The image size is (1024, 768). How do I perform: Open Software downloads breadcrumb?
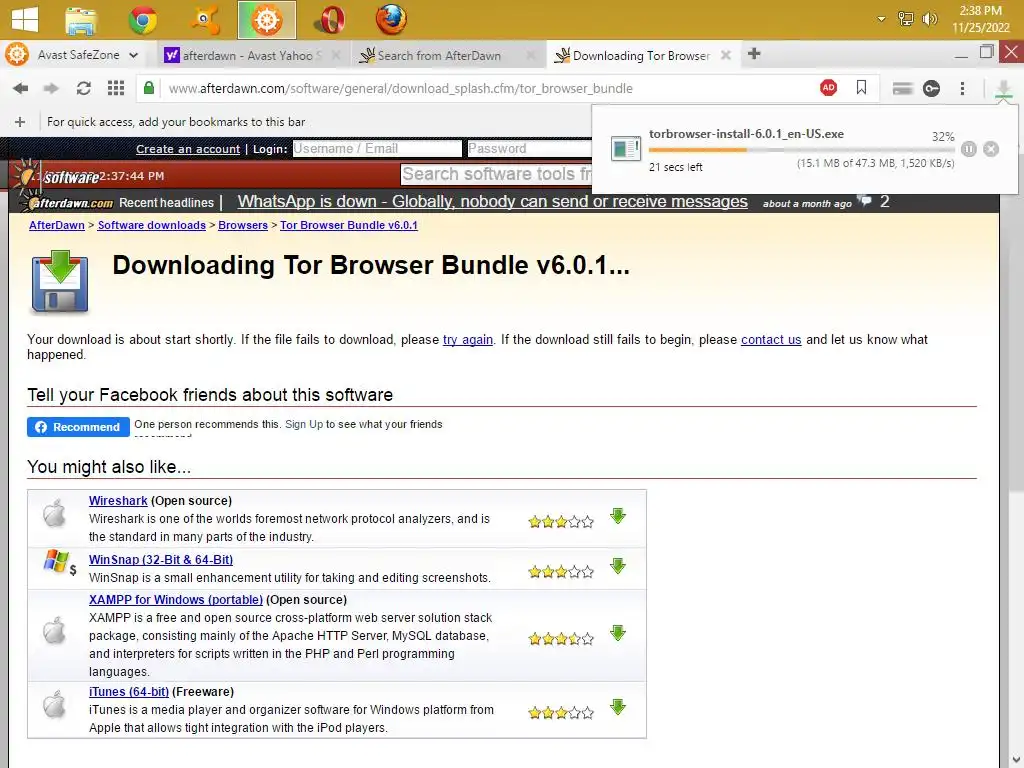152,225
